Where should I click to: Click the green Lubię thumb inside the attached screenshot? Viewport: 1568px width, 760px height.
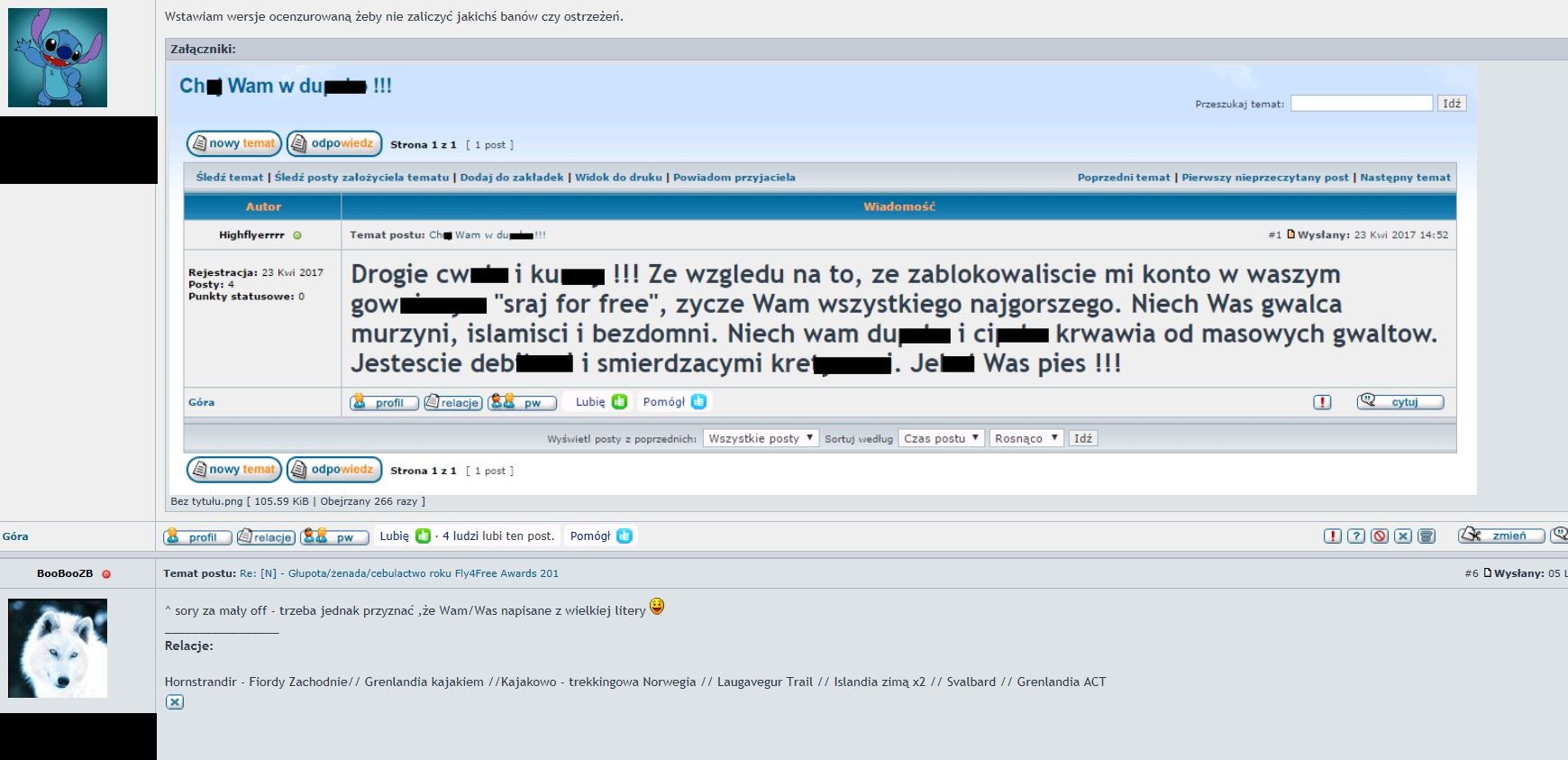coord(619,402)
